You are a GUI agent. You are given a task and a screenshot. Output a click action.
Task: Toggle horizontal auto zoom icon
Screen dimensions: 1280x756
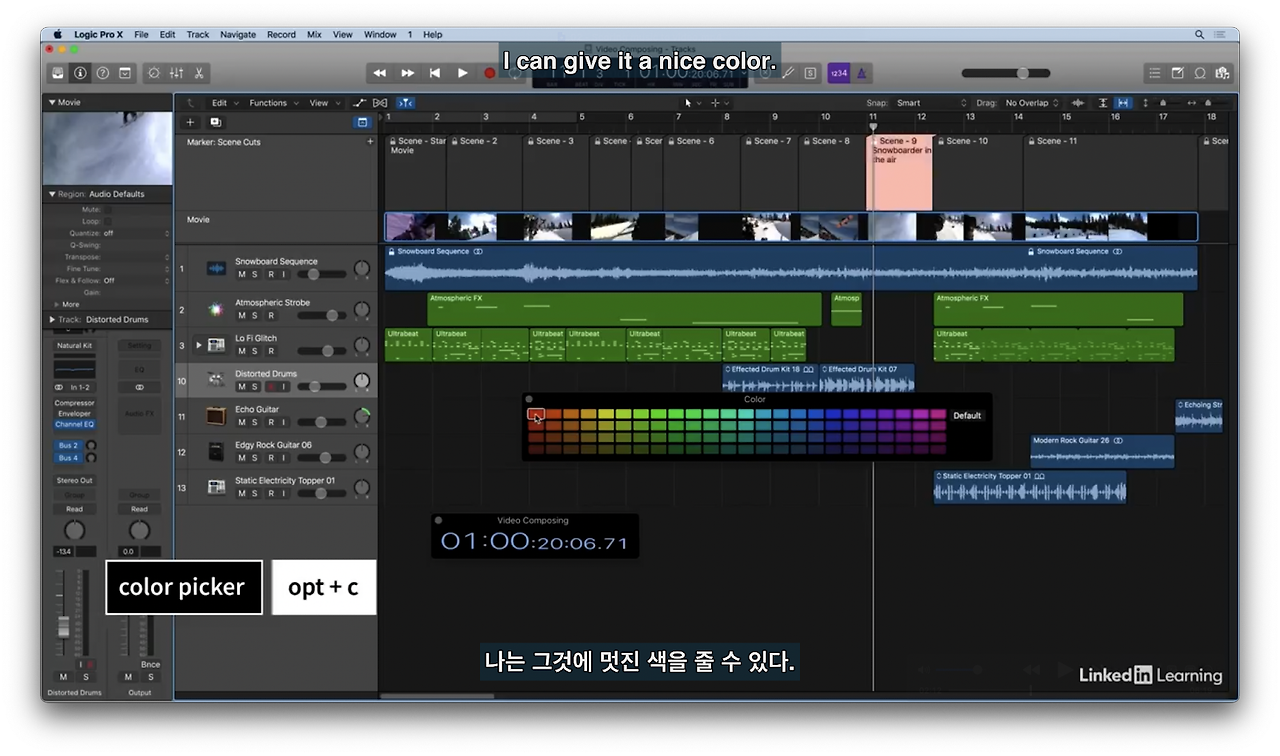[1123, 103]
